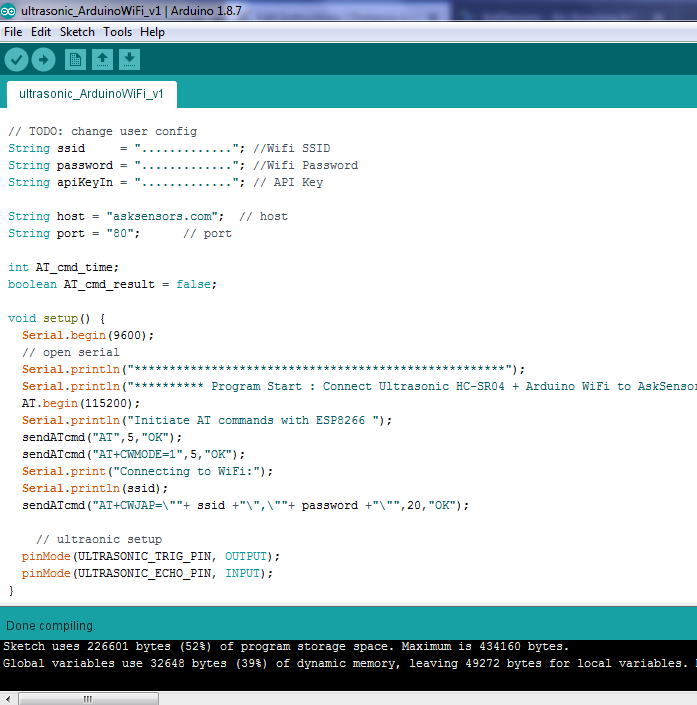Click the 'AT.begin(115200);' line

tap(81, 403)
